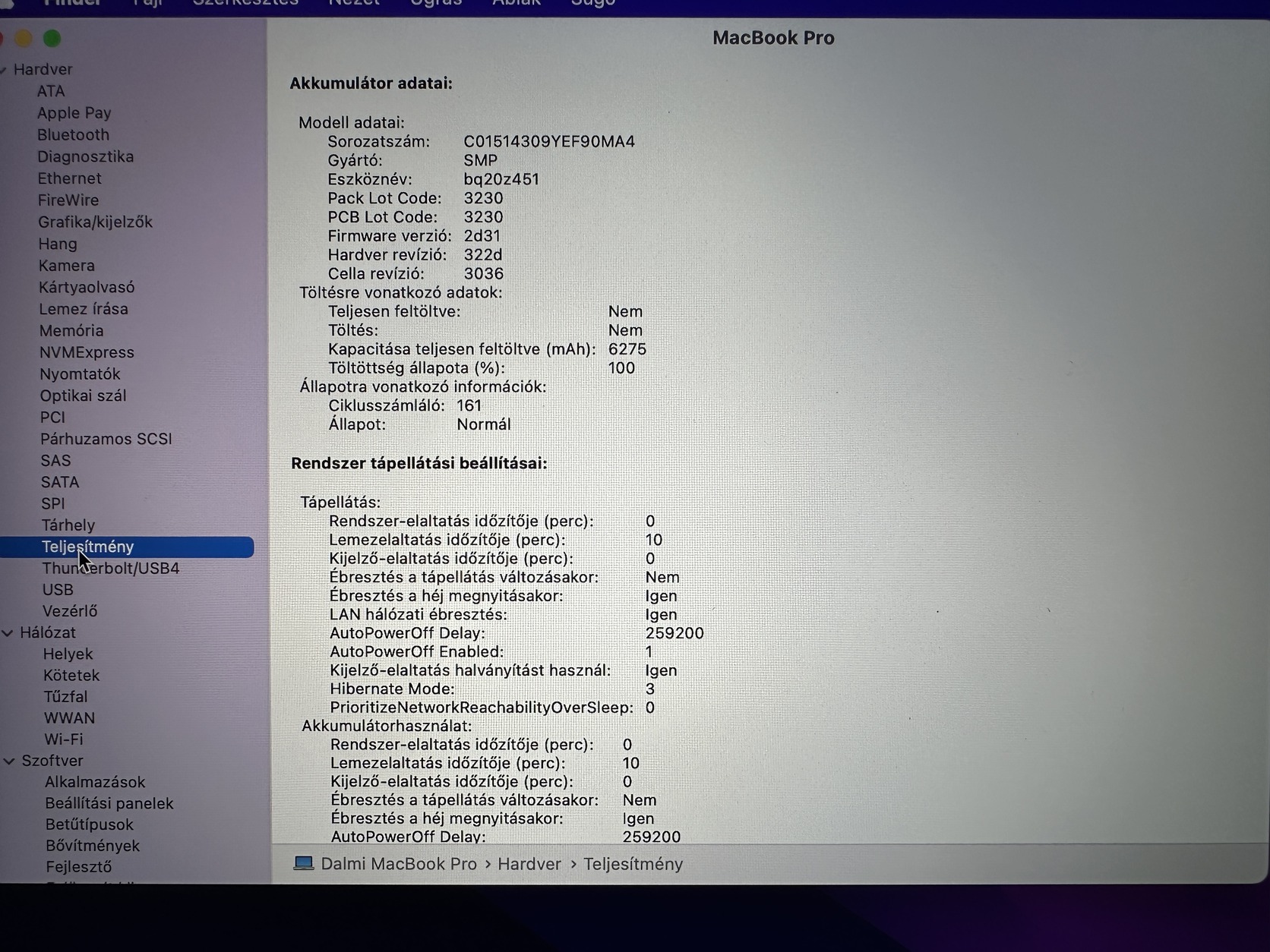Screen dimensions: 1270x952
Task: Show the Tárhely section
Action: pyautogui.click(x=68, y=525)
